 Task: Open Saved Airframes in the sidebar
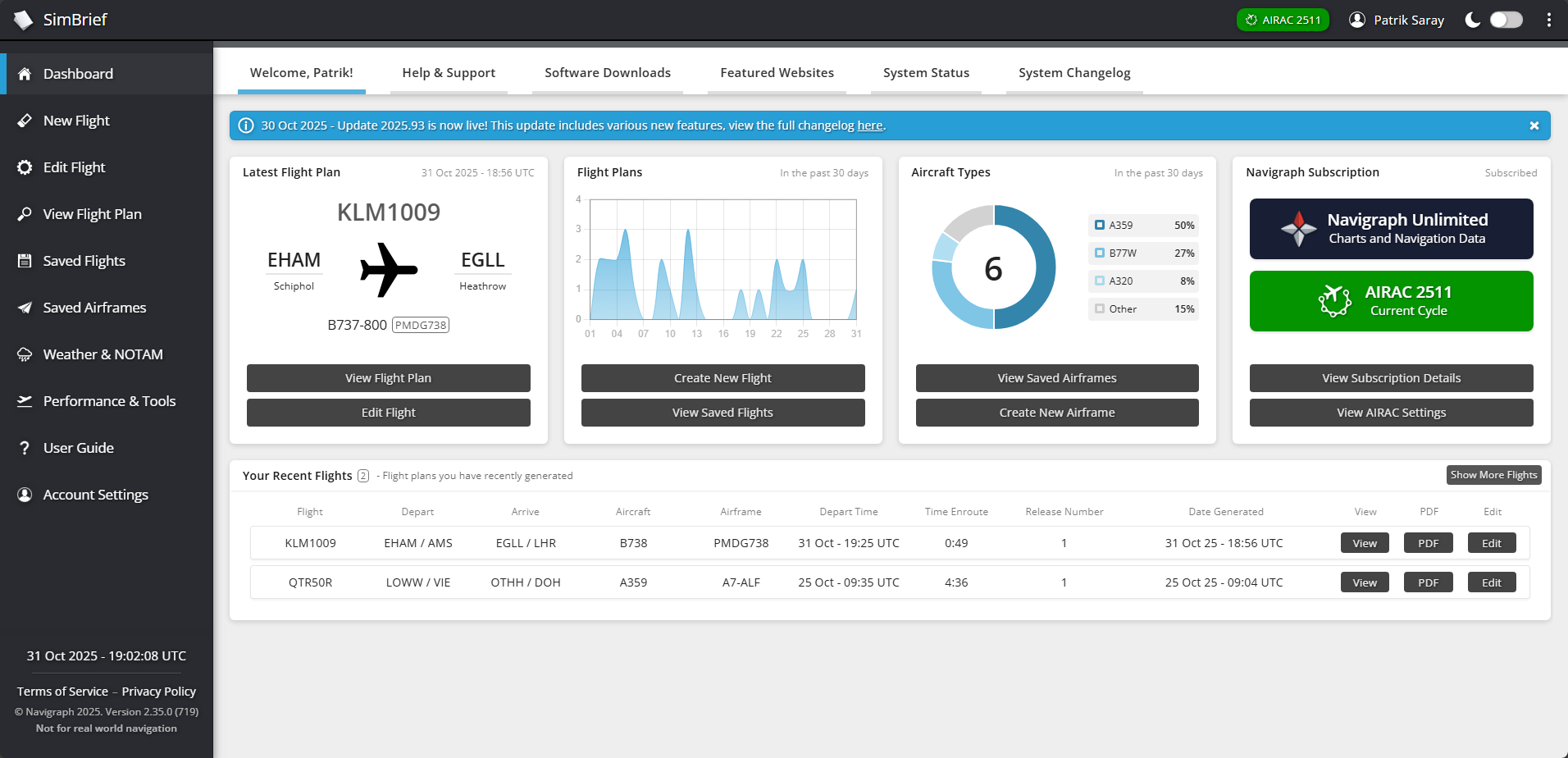click(94, 308)
